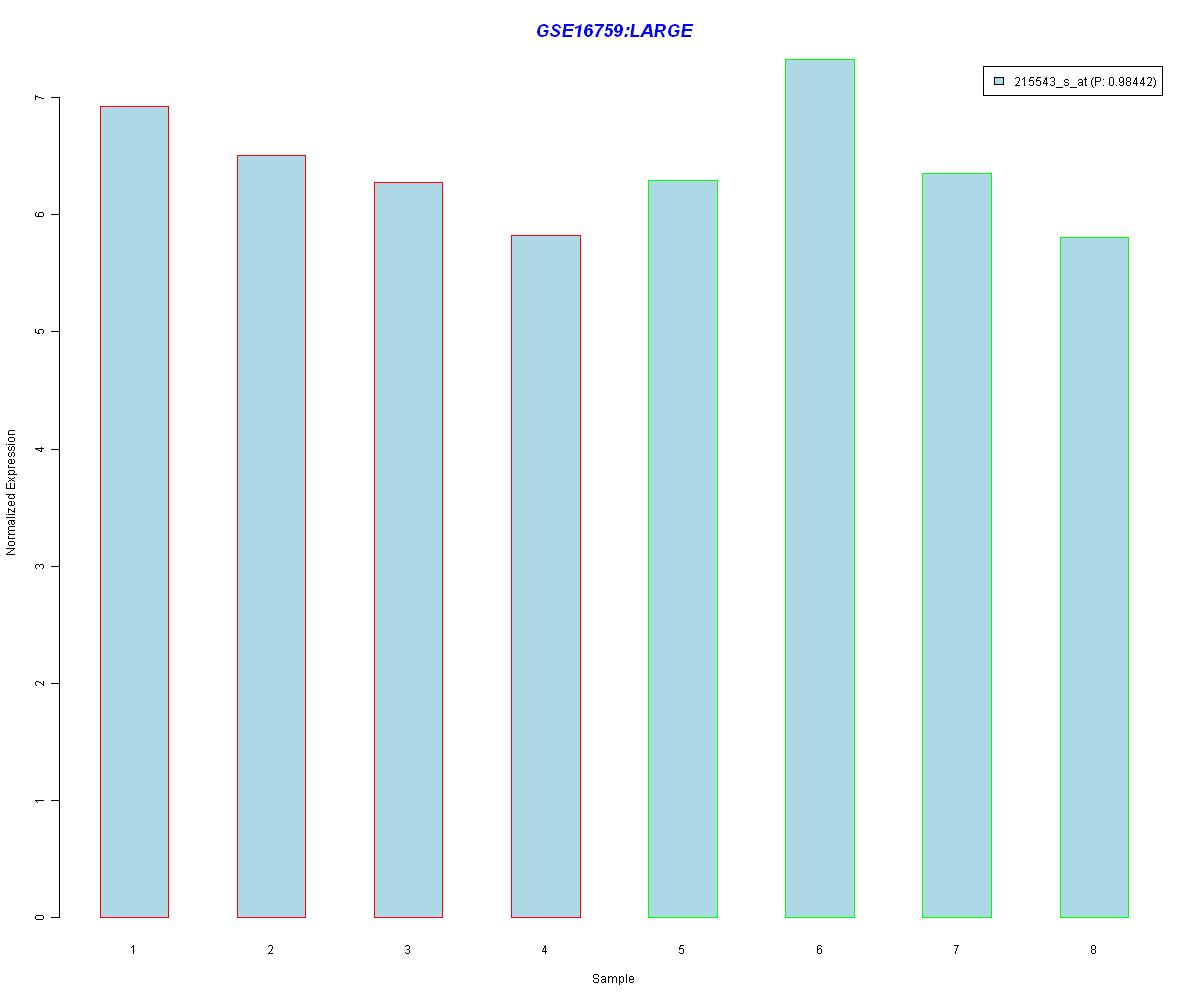Click y-axis tick value 4 on vertical axis

pyautogui.click(x=39, y=449)
